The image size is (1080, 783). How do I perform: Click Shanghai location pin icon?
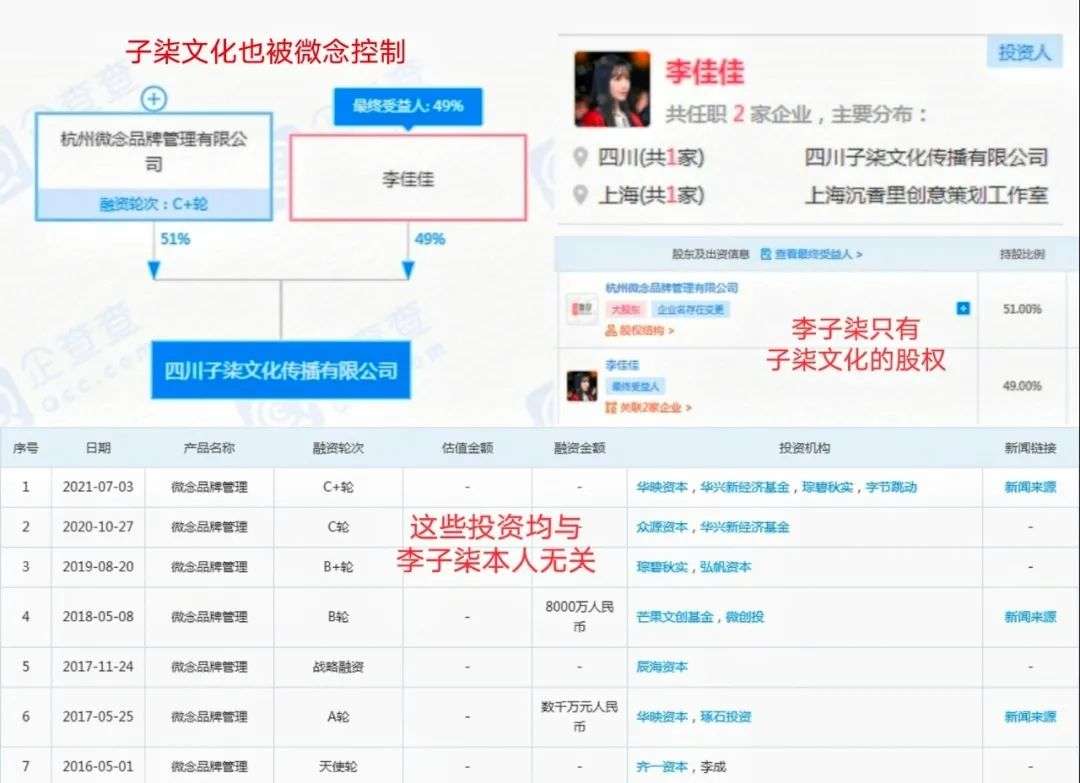(581, 195)
